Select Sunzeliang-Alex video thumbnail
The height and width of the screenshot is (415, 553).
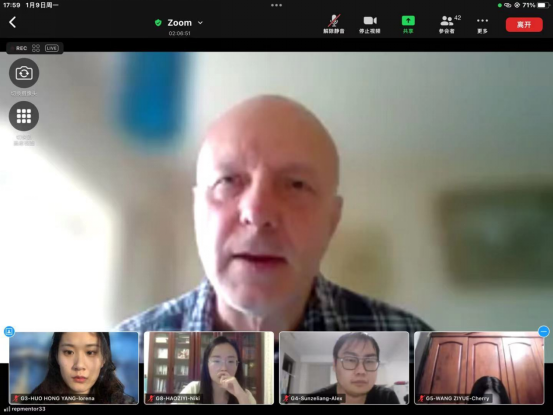coord(344,368)
